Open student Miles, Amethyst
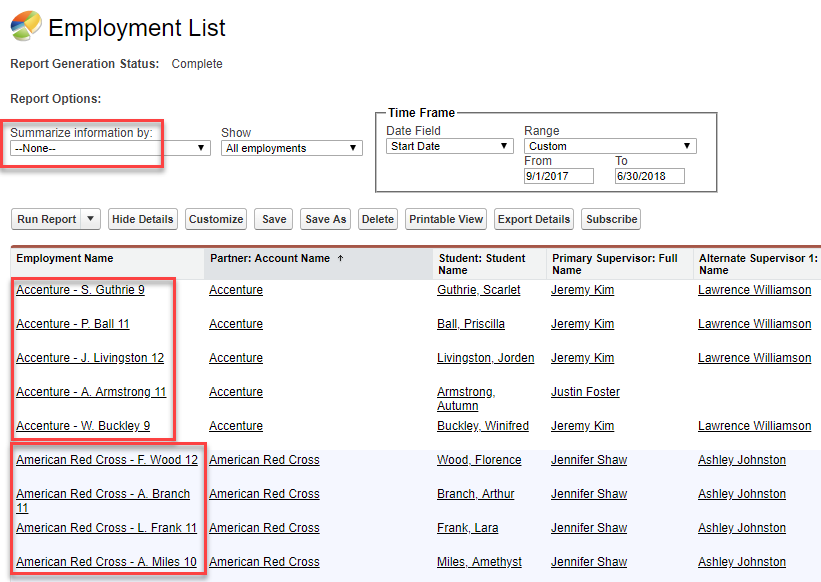821x582 pixels. [x=480, y=562]
